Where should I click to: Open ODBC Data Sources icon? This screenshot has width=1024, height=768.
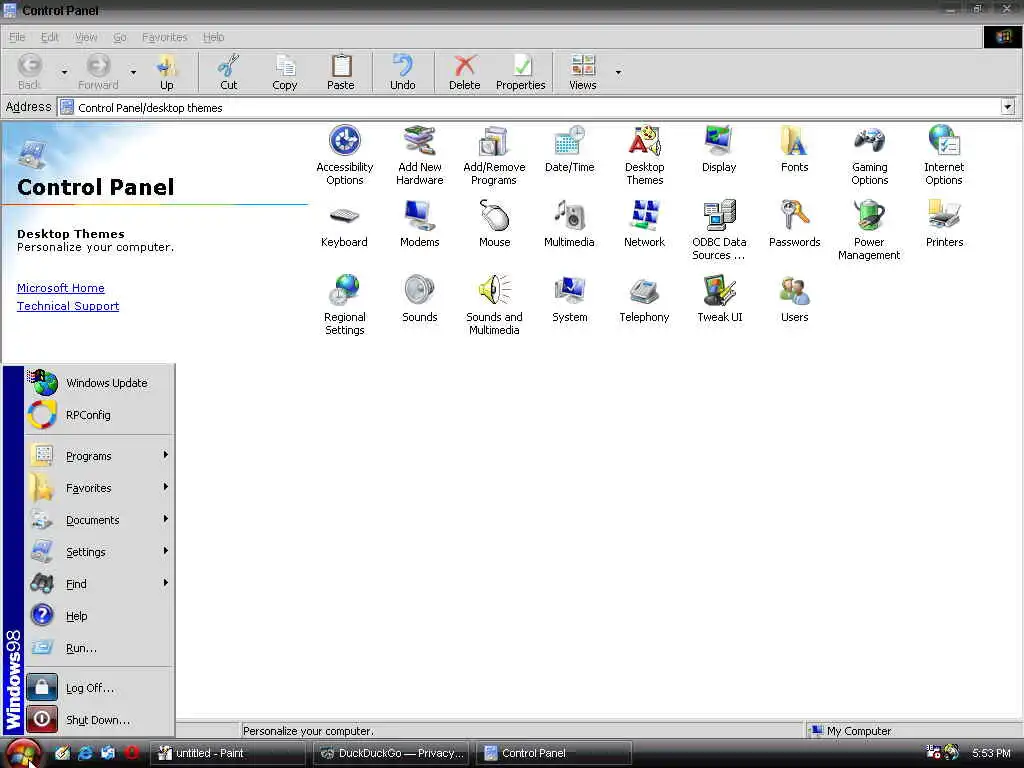click(x=719, y=230)
